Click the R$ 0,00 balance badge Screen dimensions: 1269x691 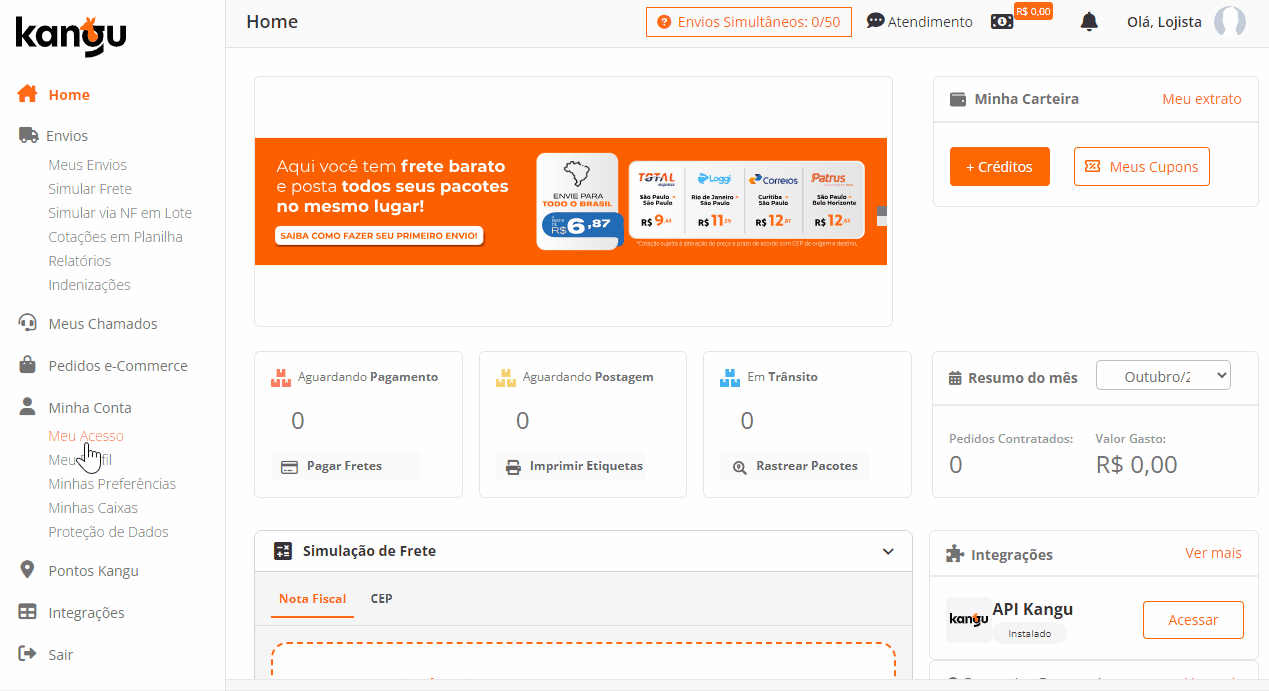pos(1033,11)
